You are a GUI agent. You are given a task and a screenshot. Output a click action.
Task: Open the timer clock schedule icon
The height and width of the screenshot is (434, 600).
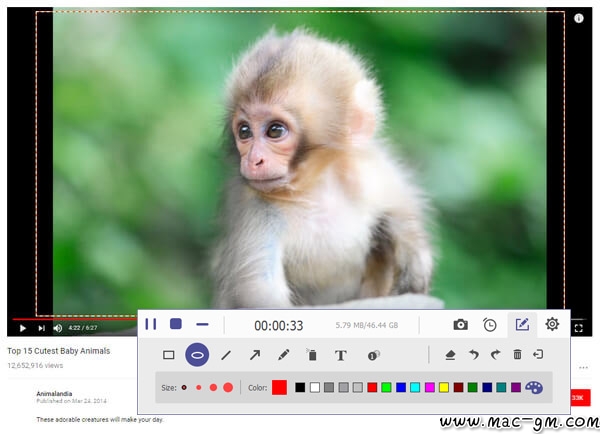[490, 325]
